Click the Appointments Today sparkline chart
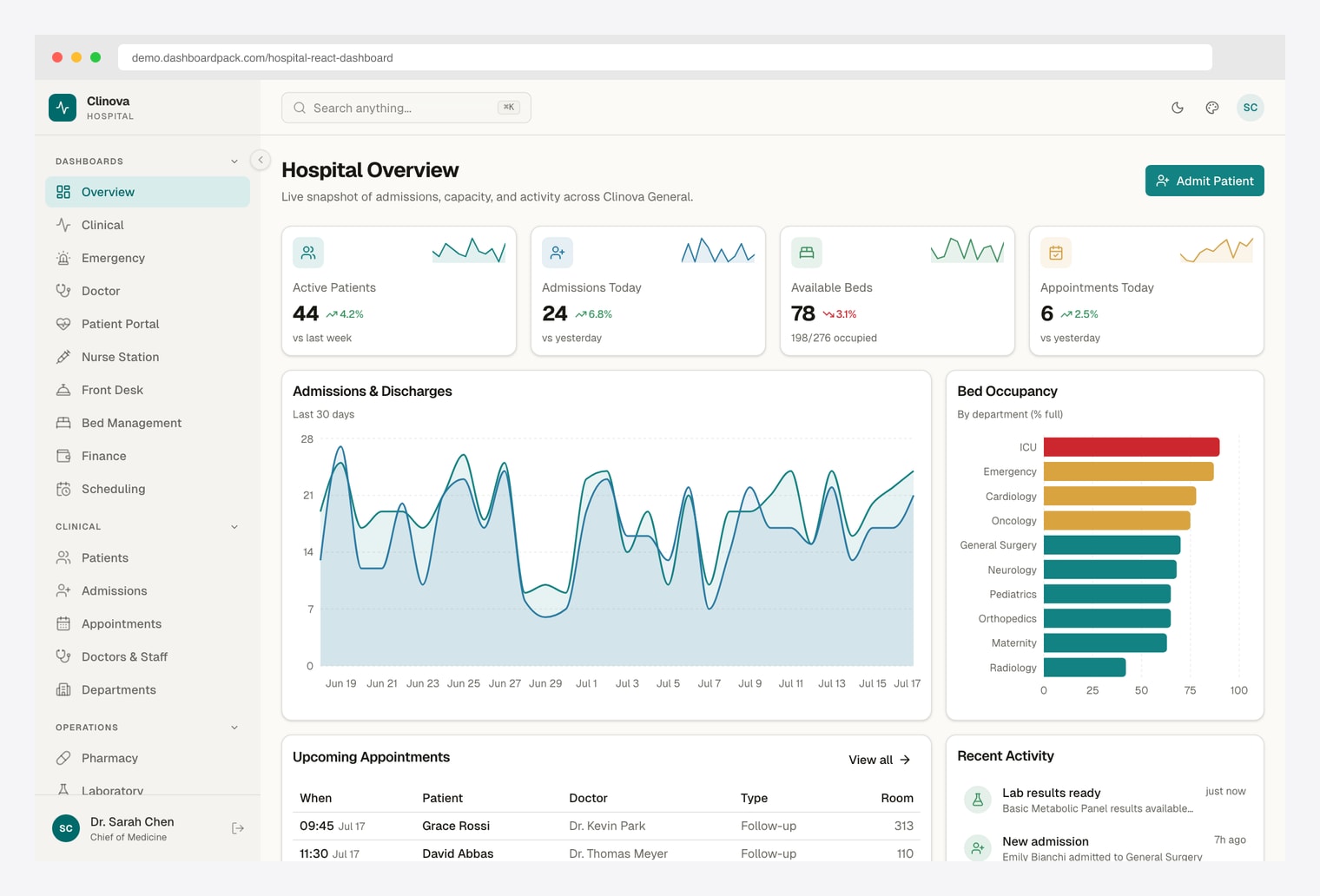1320x896 pixels. (1217, 250)
